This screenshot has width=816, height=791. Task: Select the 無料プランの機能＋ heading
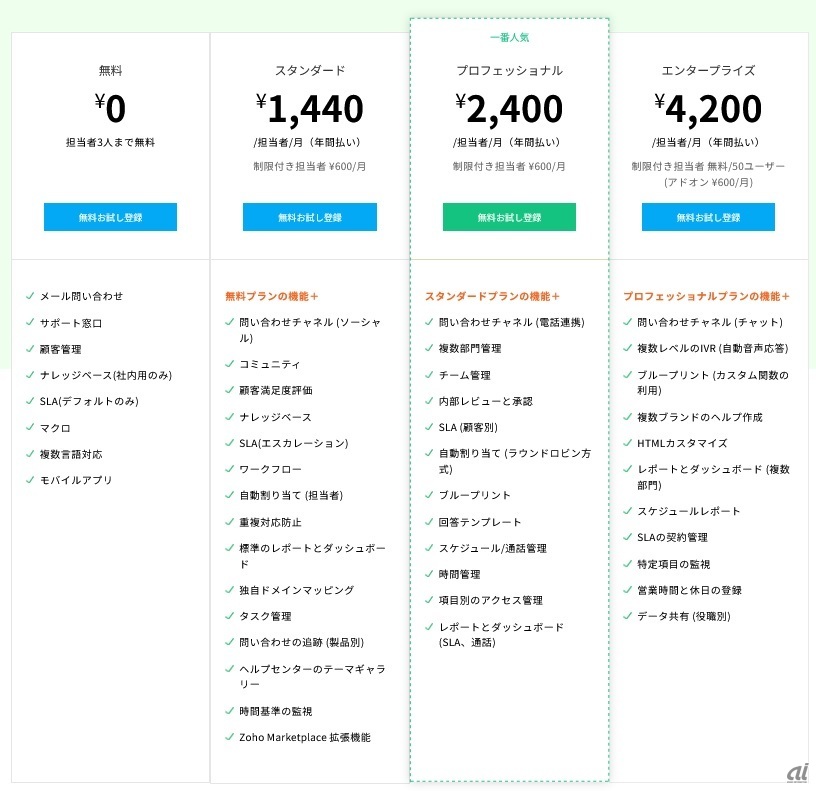click(x=272, y=296)
